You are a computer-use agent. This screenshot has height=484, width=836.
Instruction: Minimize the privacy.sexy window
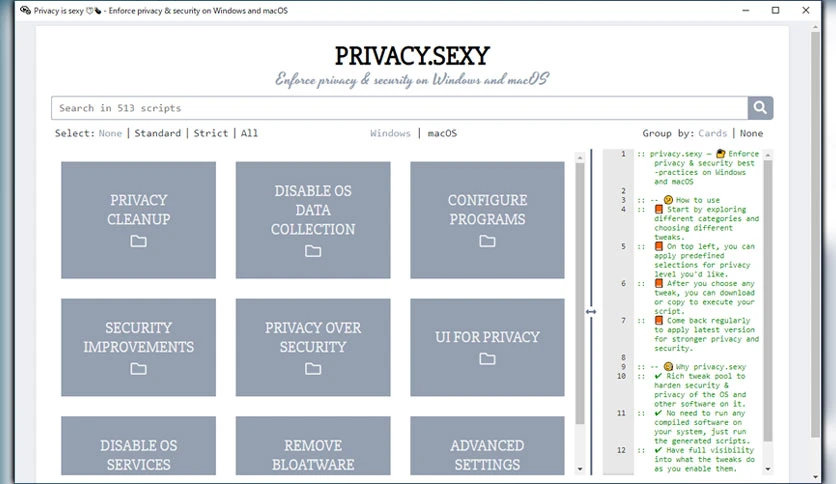click(x=745, y=10)
